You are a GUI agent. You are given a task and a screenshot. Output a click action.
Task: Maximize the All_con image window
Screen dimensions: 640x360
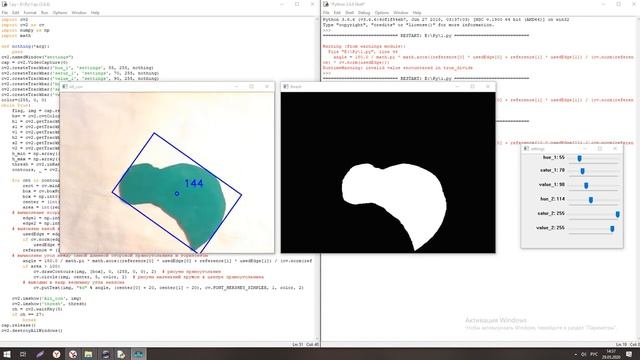(x=251, y=87)
